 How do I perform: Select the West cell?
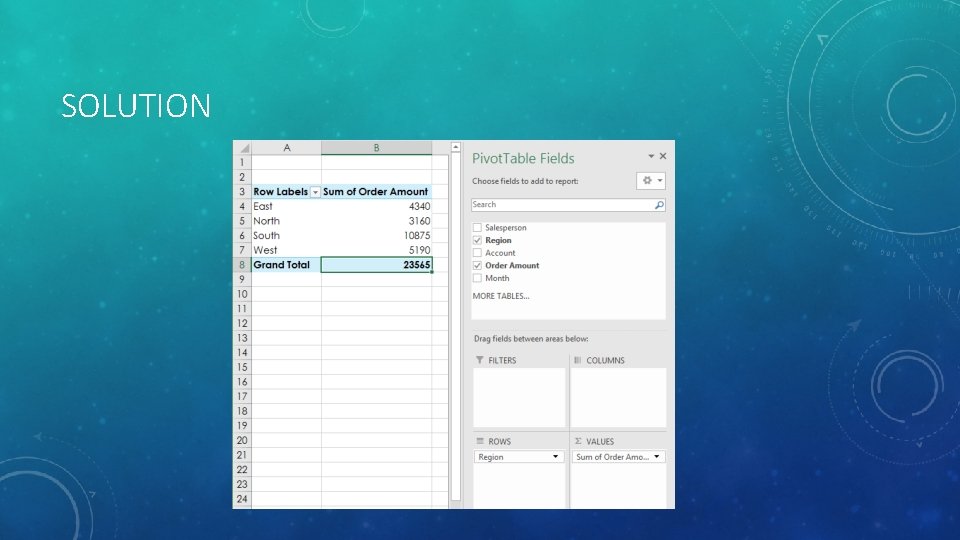tap(287, 250)
